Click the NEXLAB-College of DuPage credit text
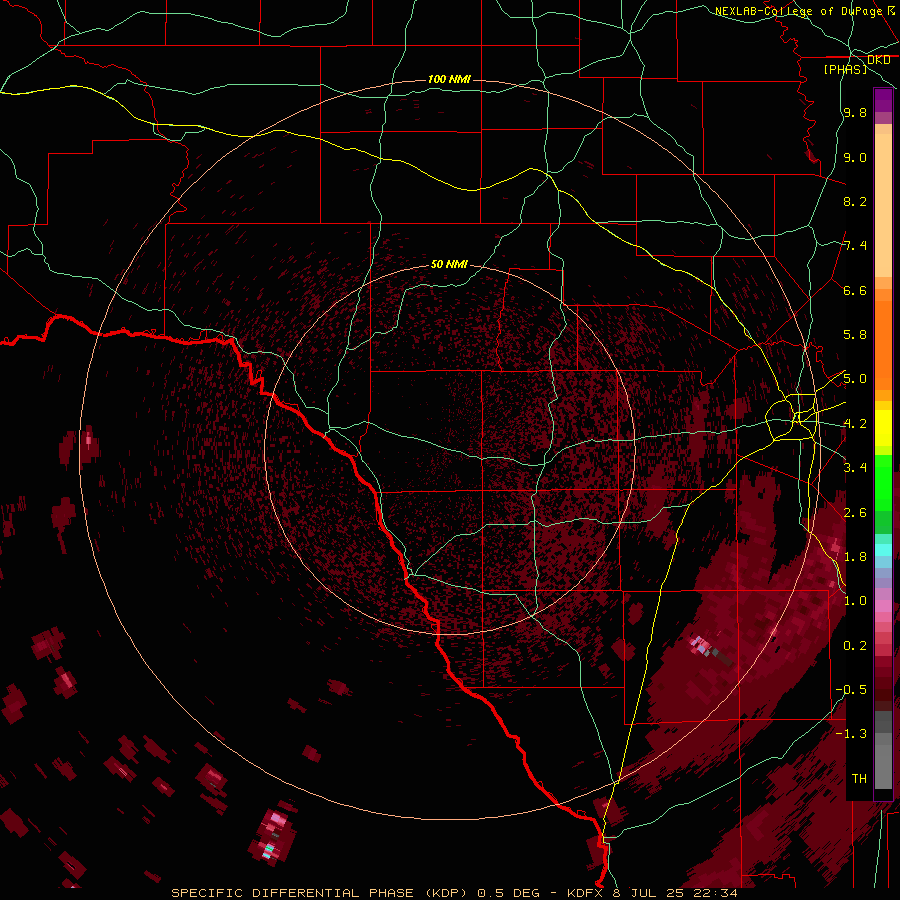 (804, 11)
